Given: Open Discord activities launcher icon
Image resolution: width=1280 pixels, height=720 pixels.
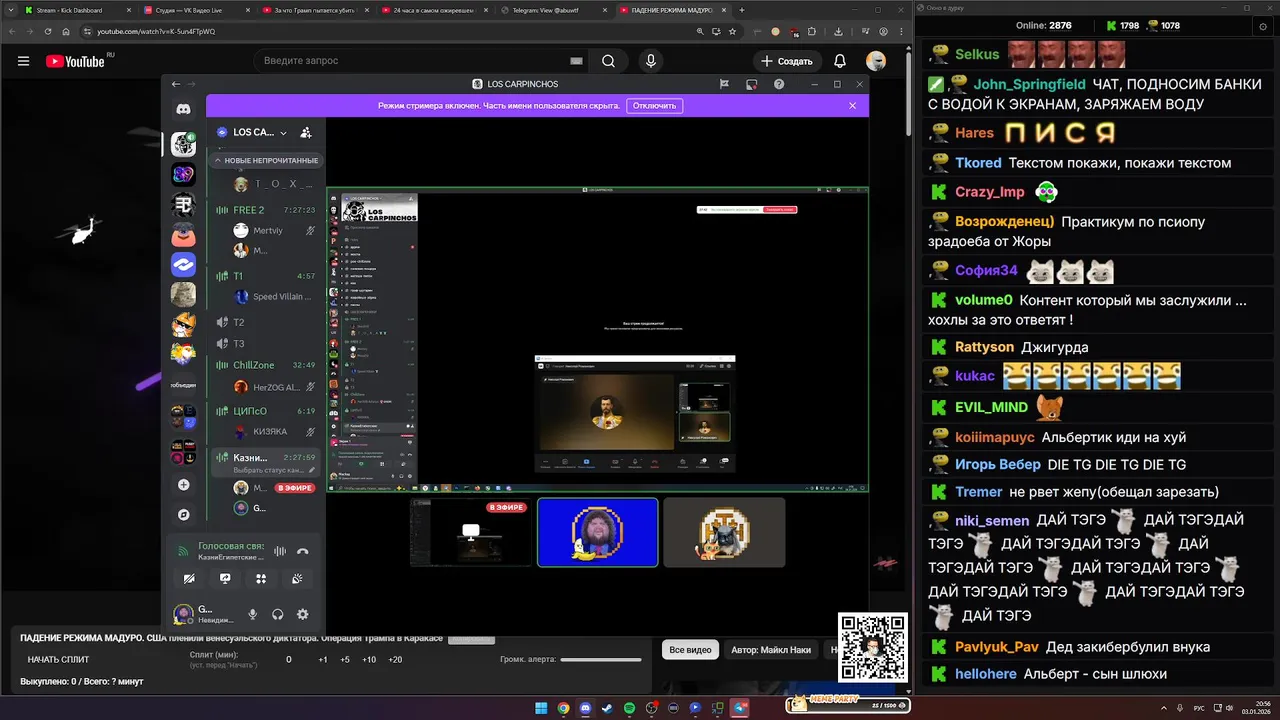Looking at the screenshot, I should [261, 578].
